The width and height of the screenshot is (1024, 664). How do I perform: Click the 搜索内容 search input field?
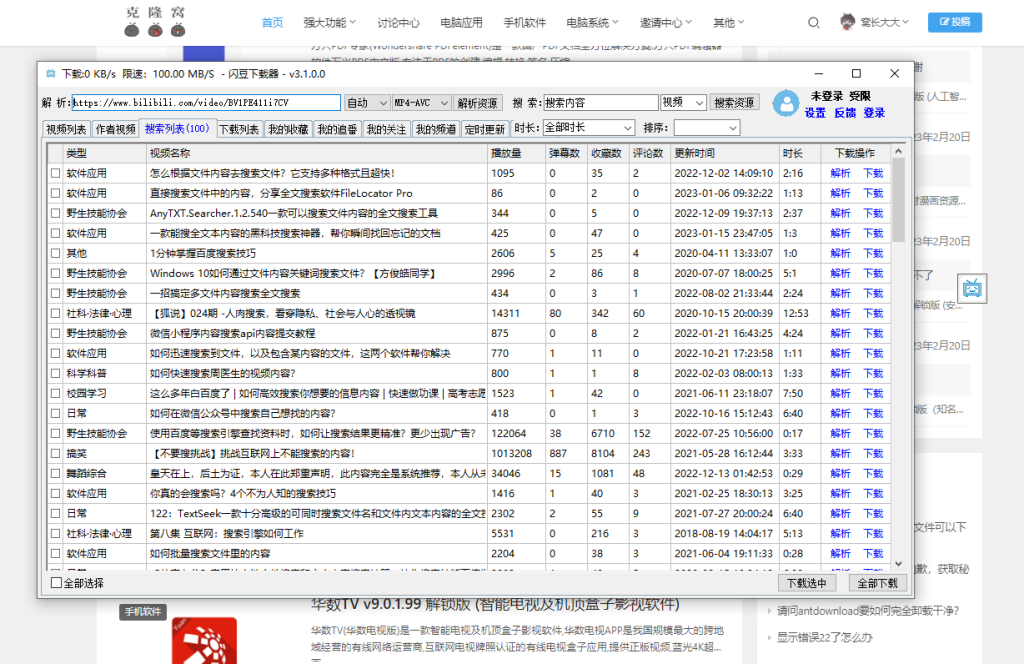[x=601, y=103]
